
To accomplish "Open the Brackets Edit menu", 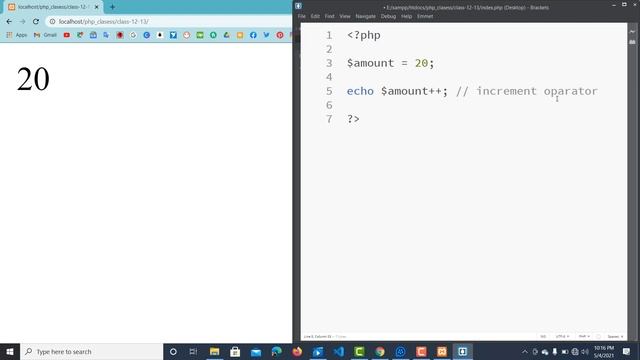I will [315, 16].
